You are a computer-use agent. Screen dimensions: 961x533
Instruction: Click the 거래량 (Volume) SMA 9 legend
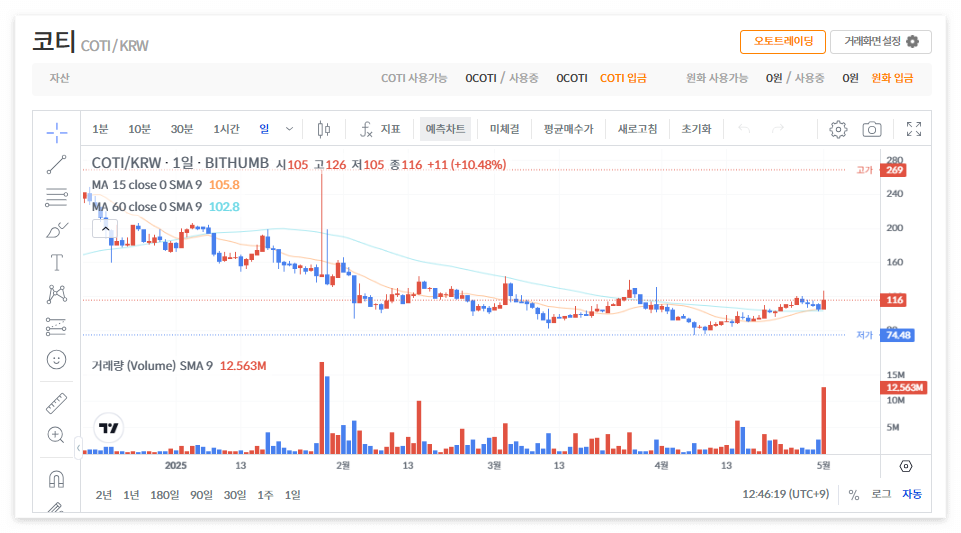pos(152,366)
